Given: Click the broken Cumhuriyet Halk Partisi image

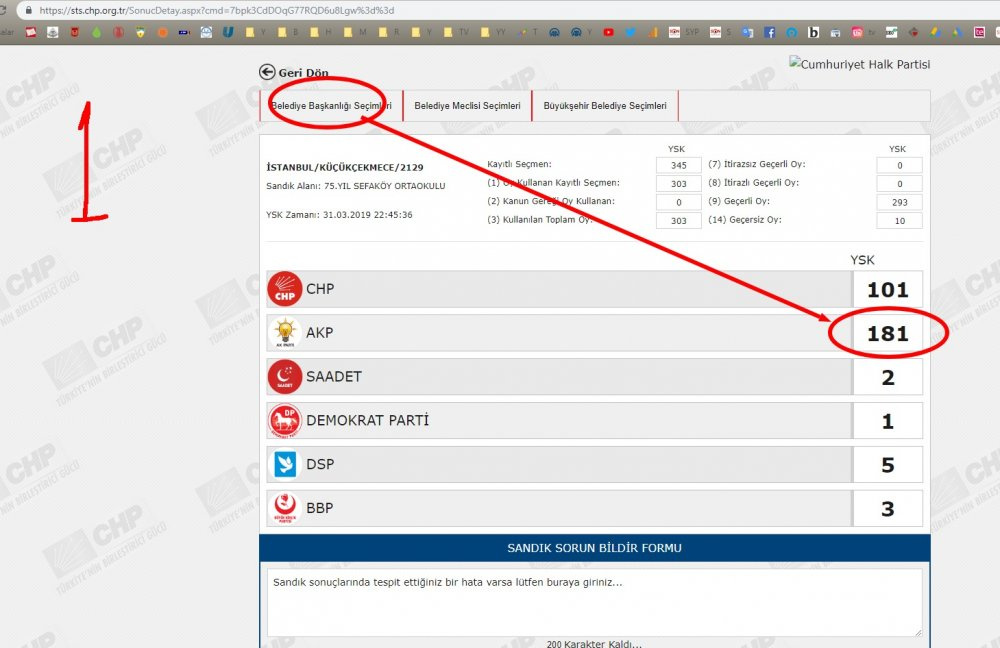Looking at the screenshot, I should [x=860, y=64].
